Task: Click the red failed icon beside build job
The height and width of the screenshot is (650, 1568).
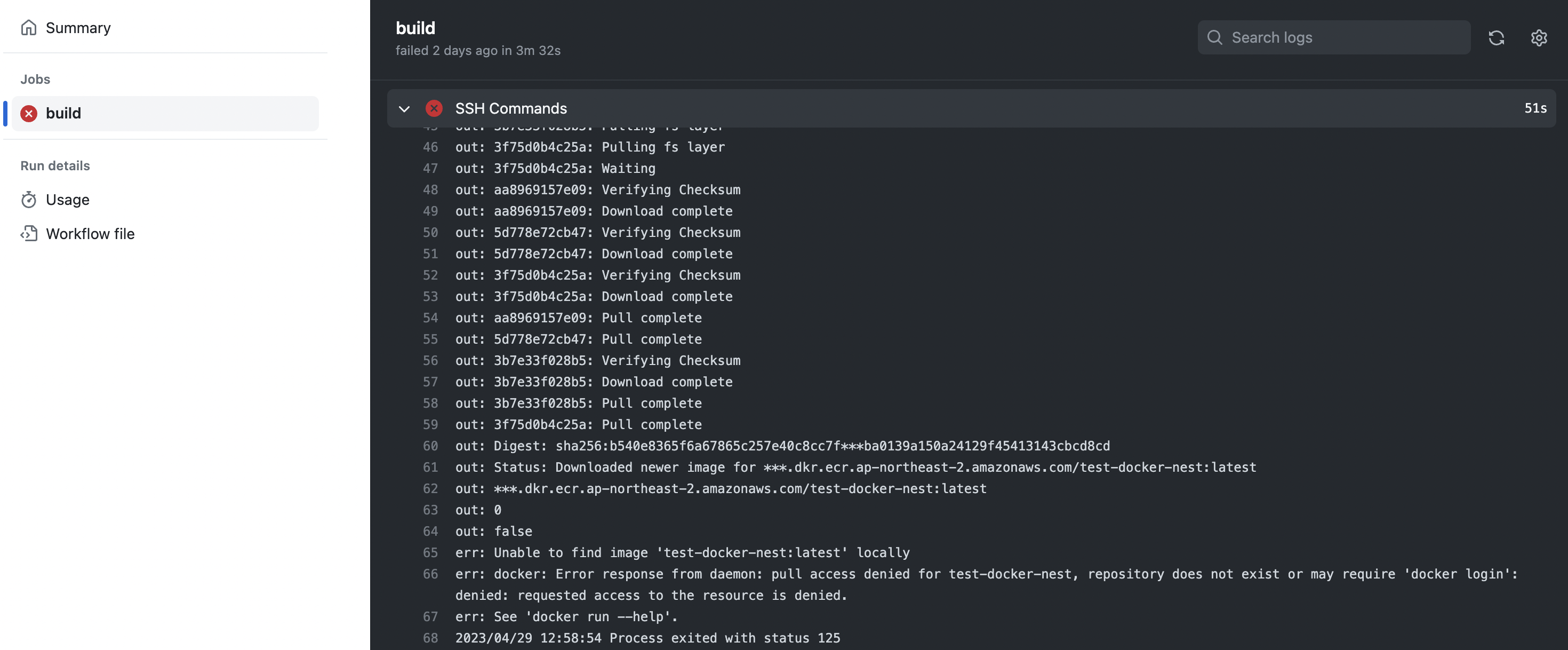Action: (29, 113)
